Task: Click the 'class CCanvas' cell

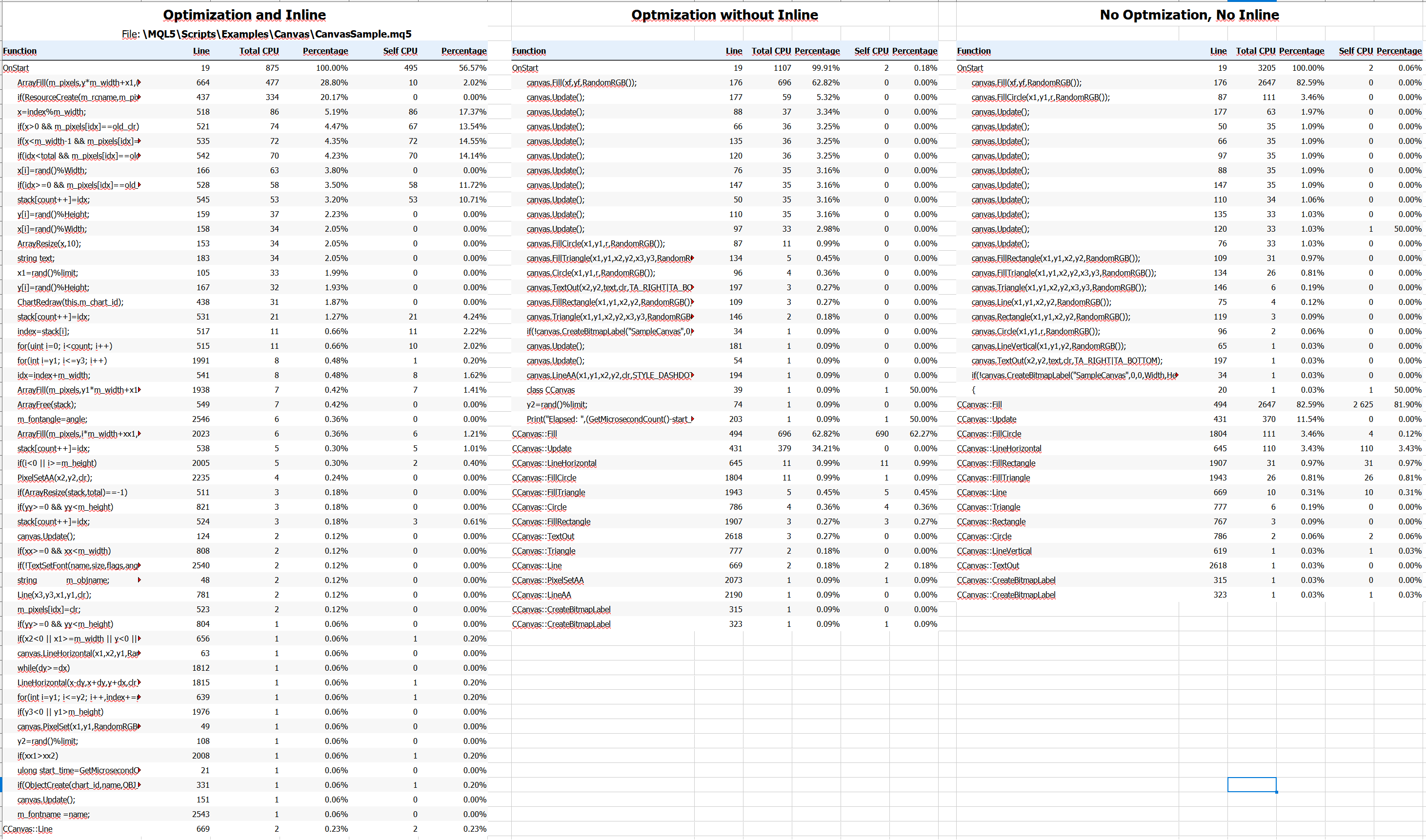Action: click(550, 390)
